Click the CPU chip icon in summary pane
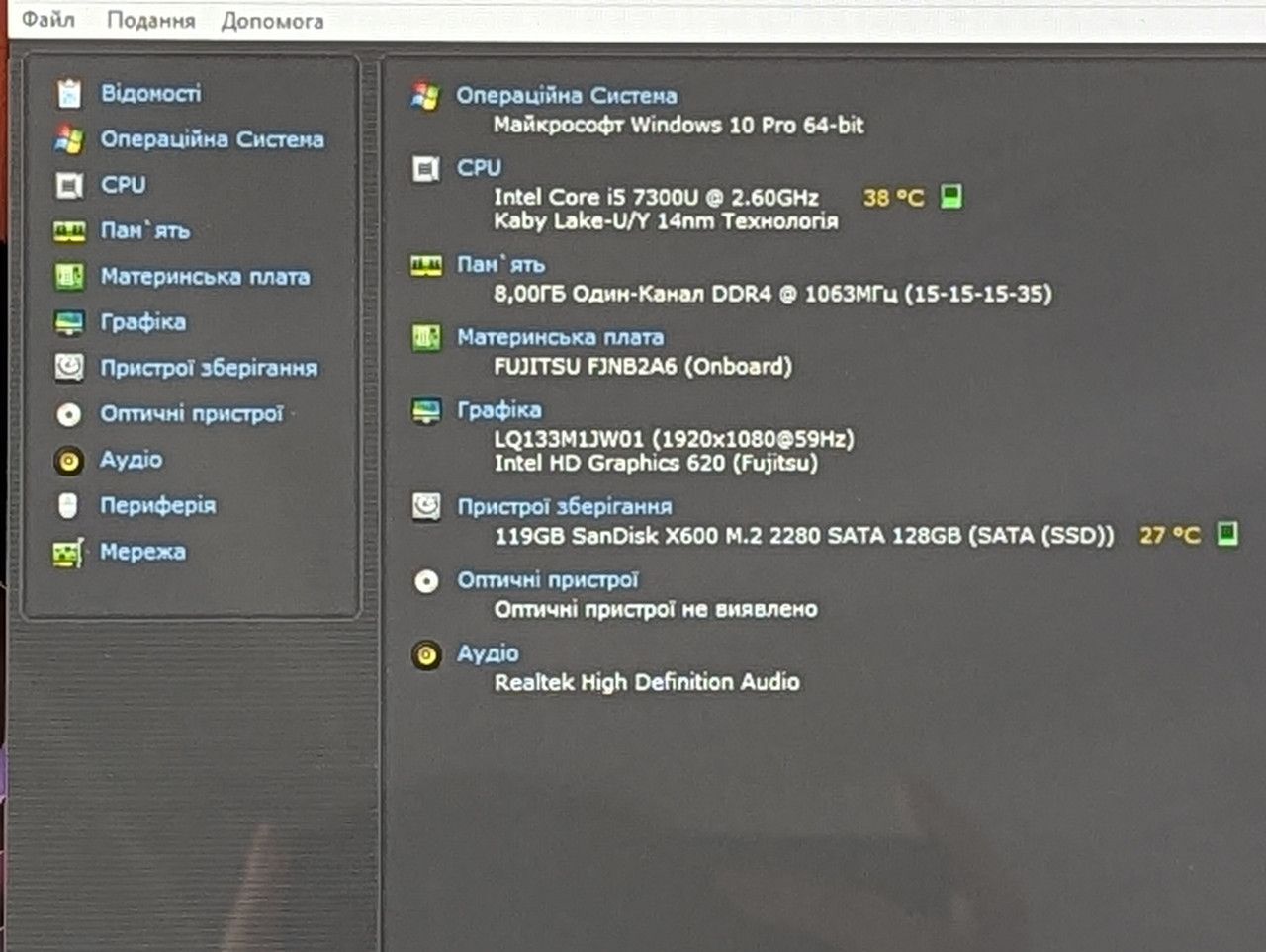Screen dimensions: 1266x952 (x=426, y=169)
